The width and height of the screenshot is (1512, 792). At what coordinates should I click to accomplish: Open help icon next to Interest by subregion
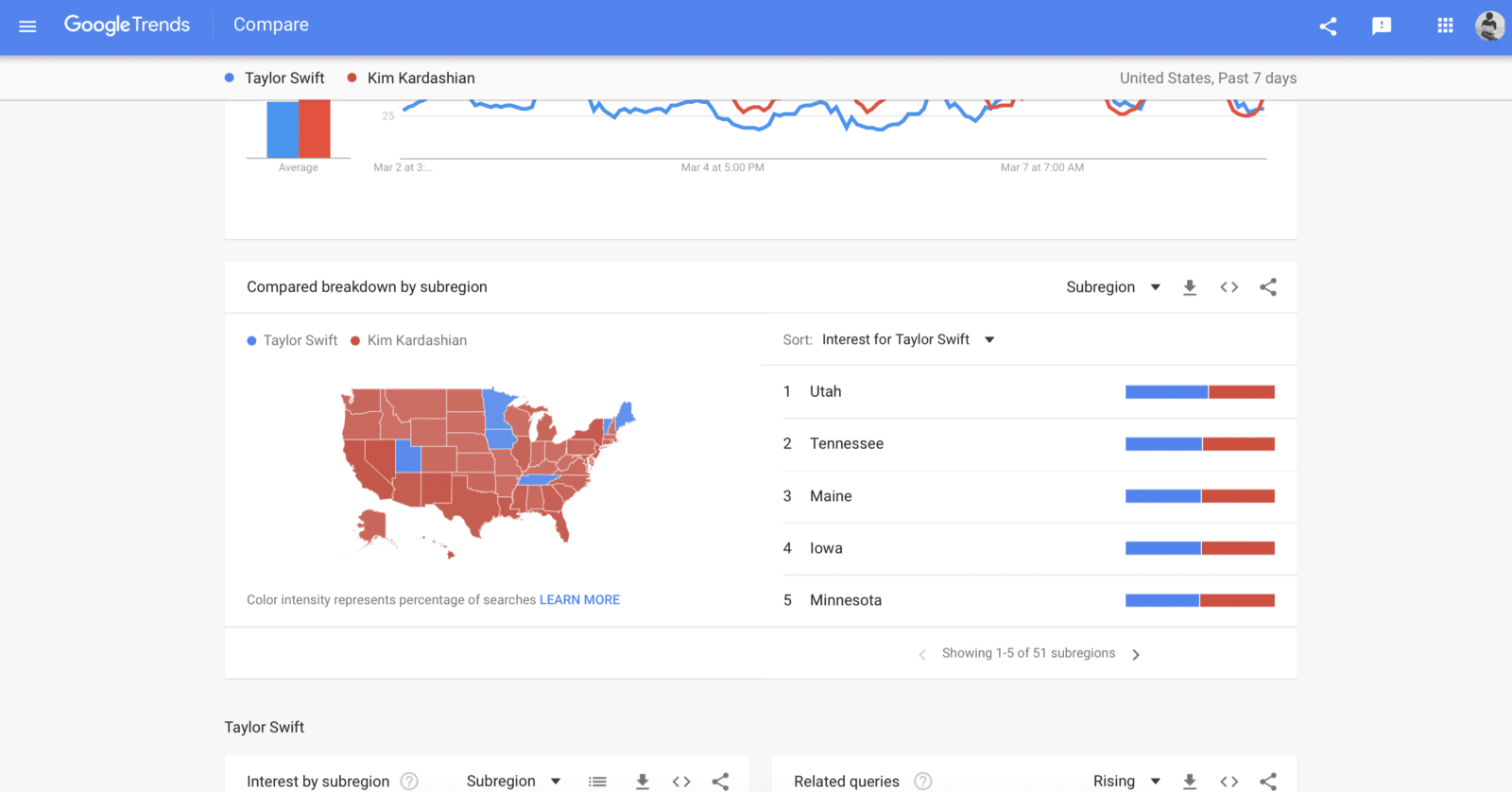[409, 782]
